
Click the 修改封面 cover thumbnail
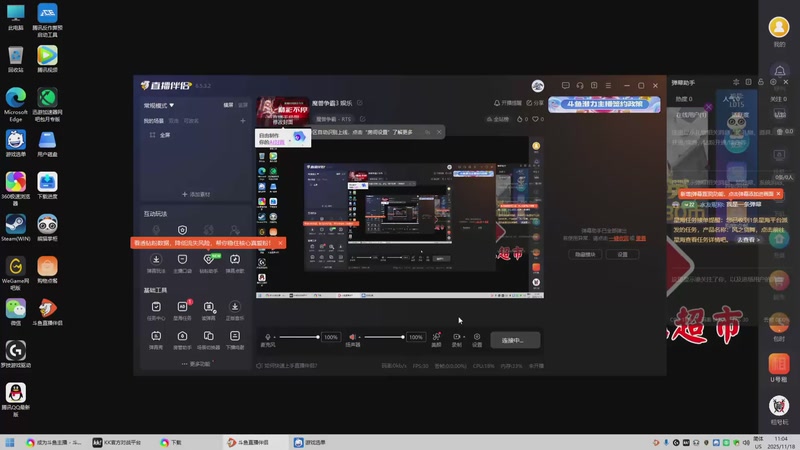pyautogui.click(x=283, y=112)
